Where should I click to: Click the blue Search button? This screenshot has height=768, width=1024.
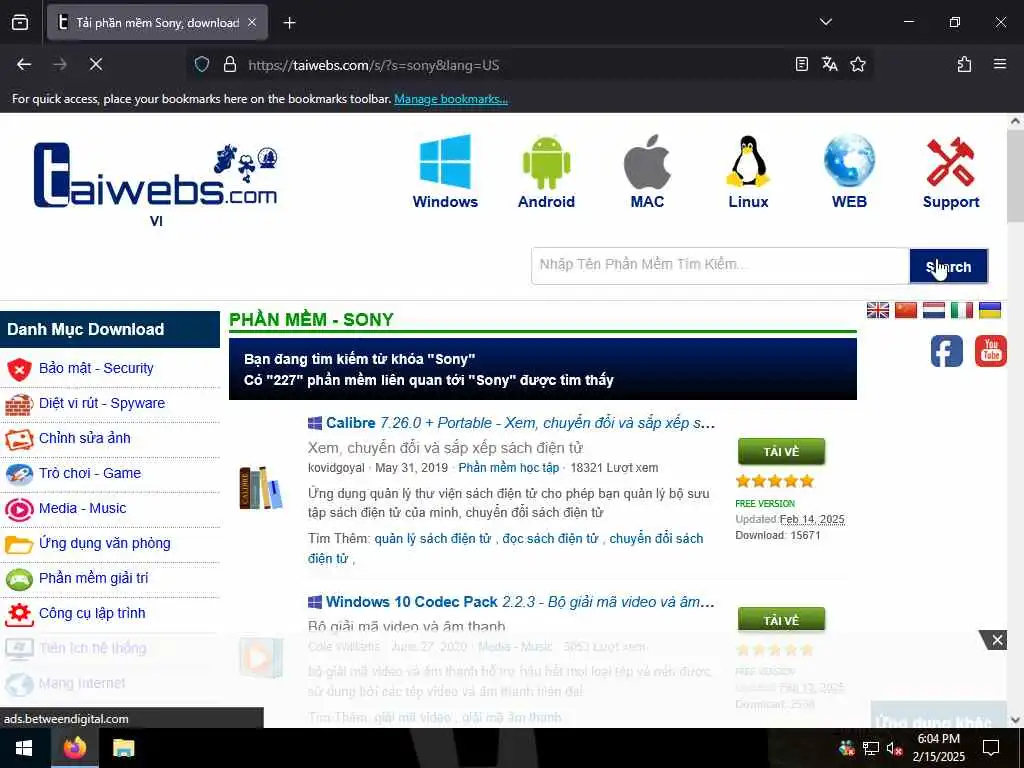pyautogui.click(x=948, y=266)
